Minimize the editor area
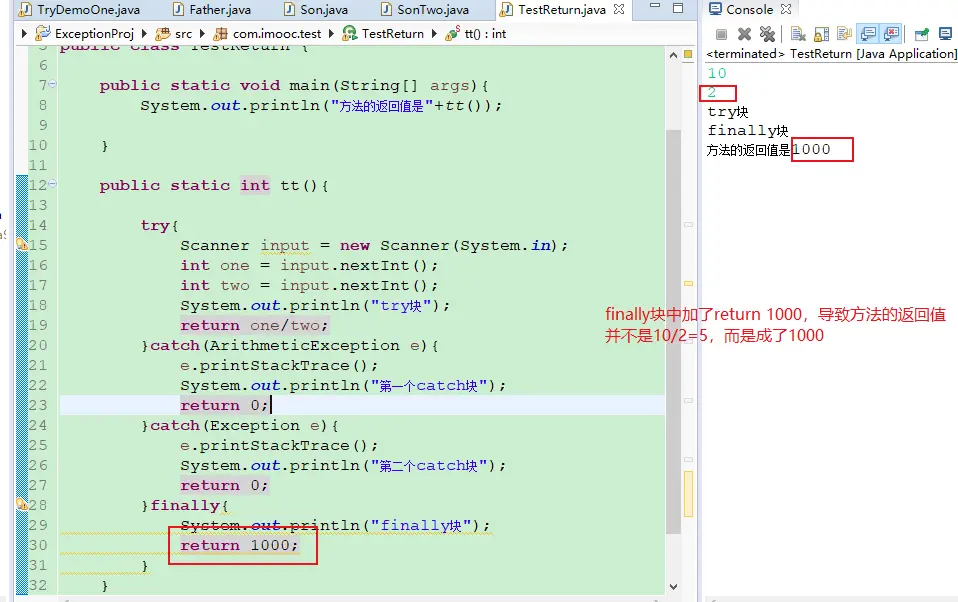The image size is (958, 602). (655, 6)
